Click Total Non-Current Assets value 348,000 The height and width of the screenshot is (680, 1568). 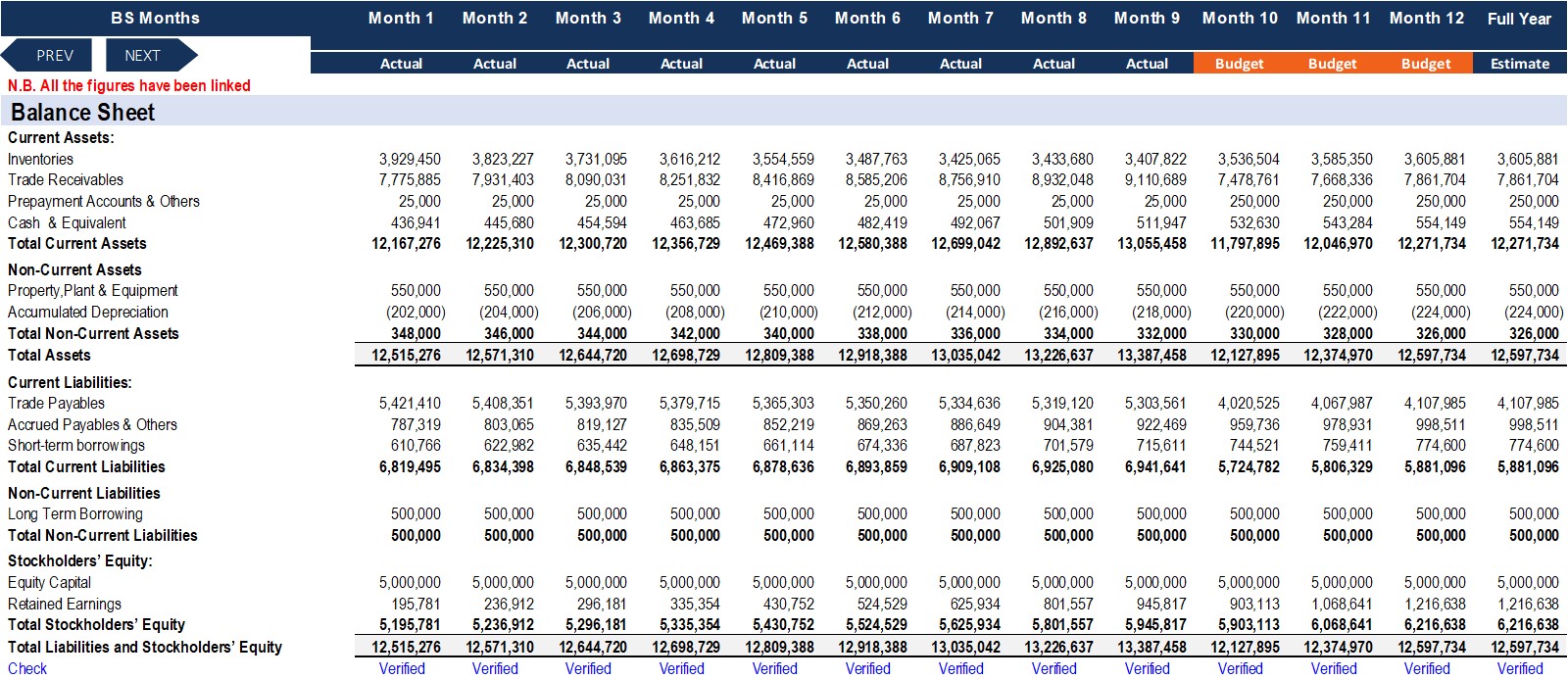(x=416, y=333)
